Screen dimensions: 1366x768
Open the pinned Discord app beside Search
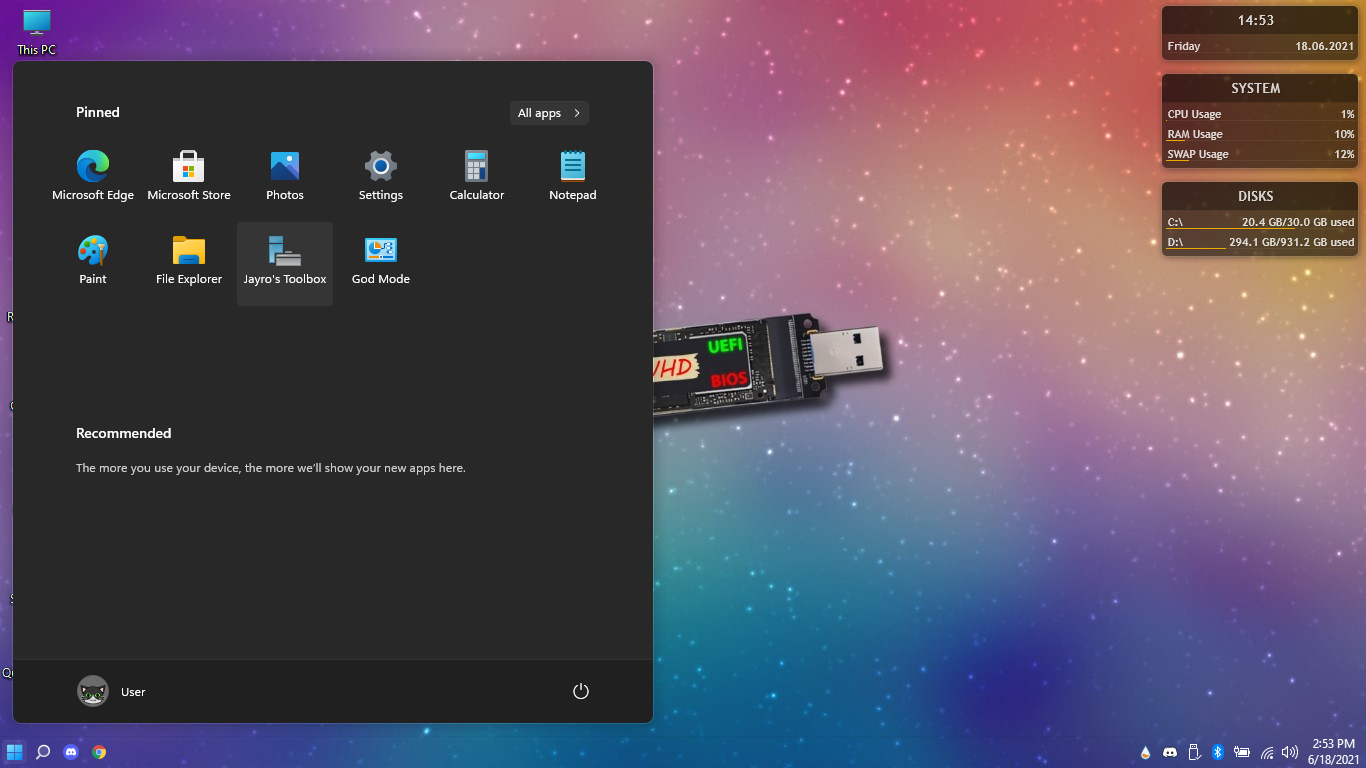coord(71,752)
